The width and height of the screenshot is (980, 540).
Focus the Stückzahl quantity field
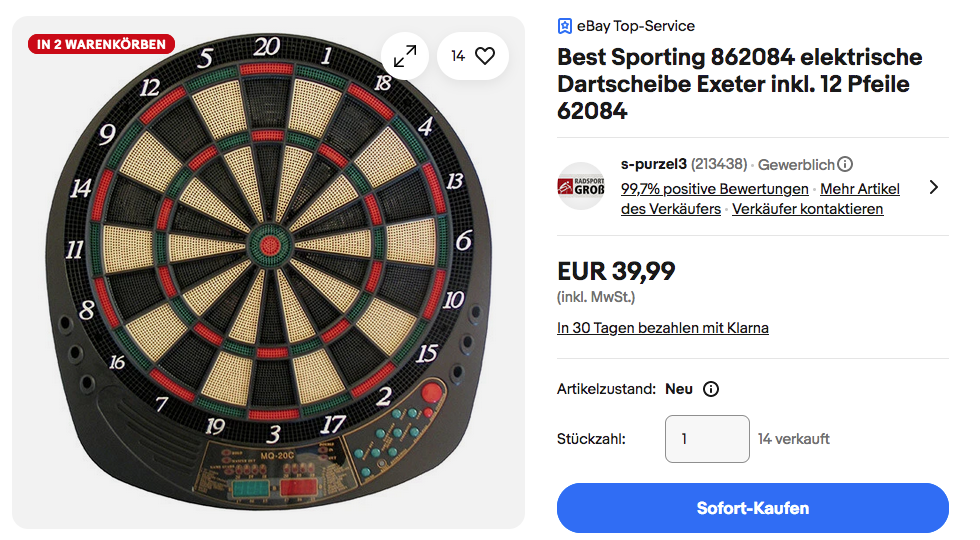tap(706, 439)
